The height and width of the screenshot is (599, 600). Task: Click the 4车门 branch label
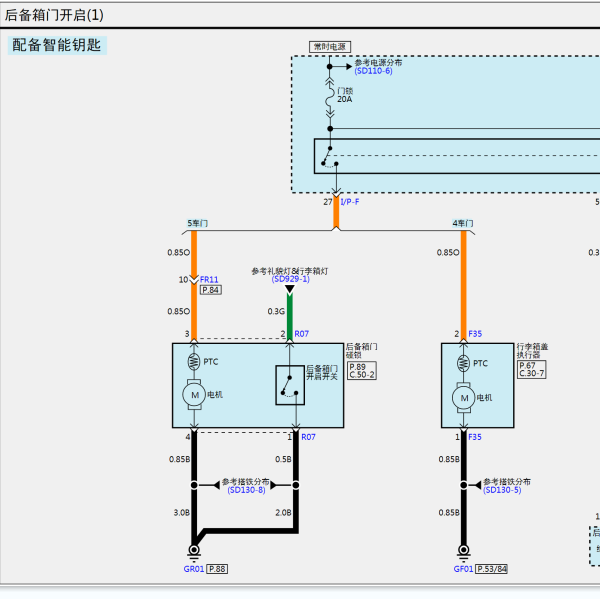click(463, 223)
